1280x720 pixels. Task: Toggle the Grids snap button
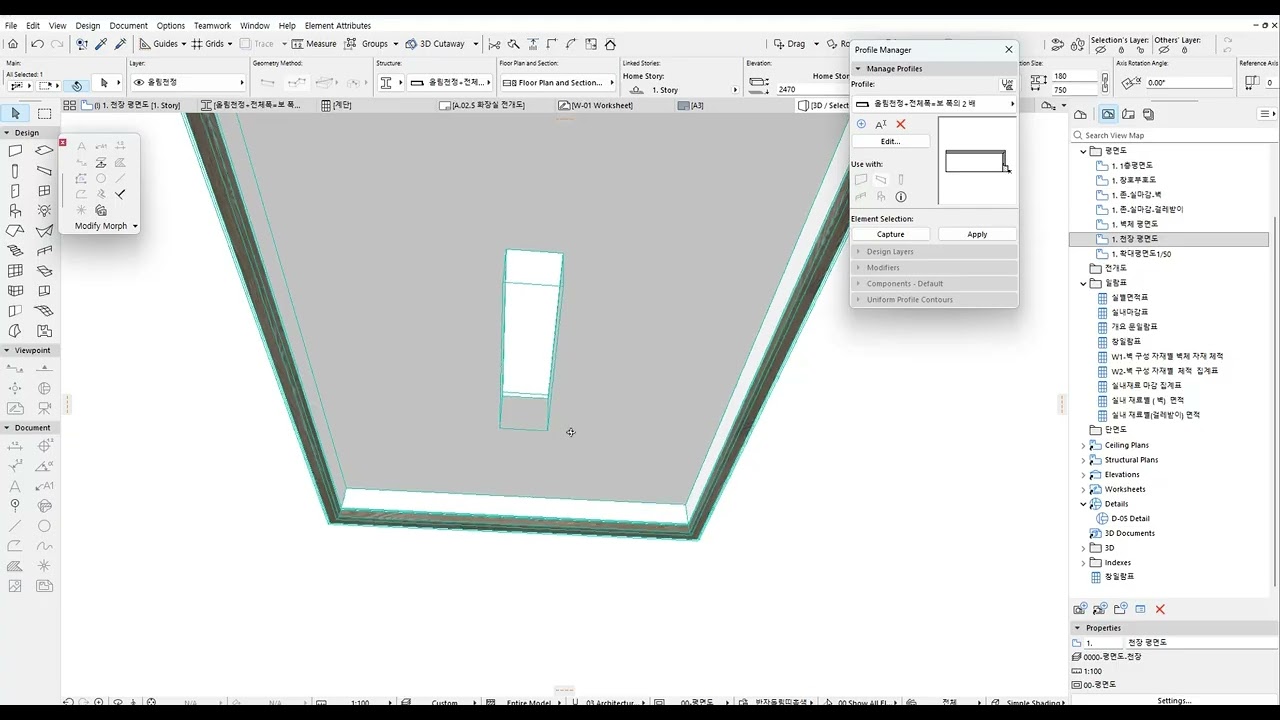coord(208,44)
